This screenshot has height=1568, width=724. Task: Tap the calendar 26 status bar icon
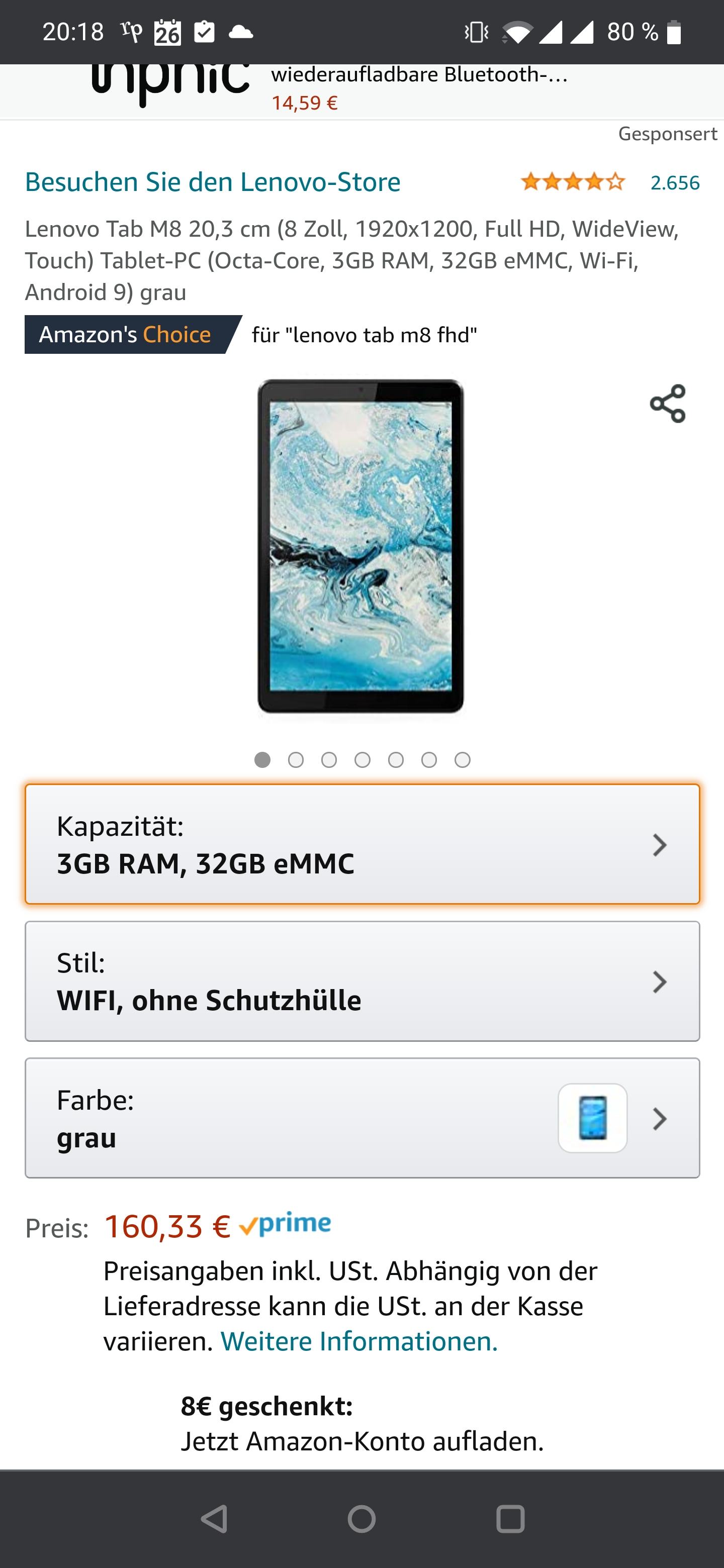coord(167,32)
